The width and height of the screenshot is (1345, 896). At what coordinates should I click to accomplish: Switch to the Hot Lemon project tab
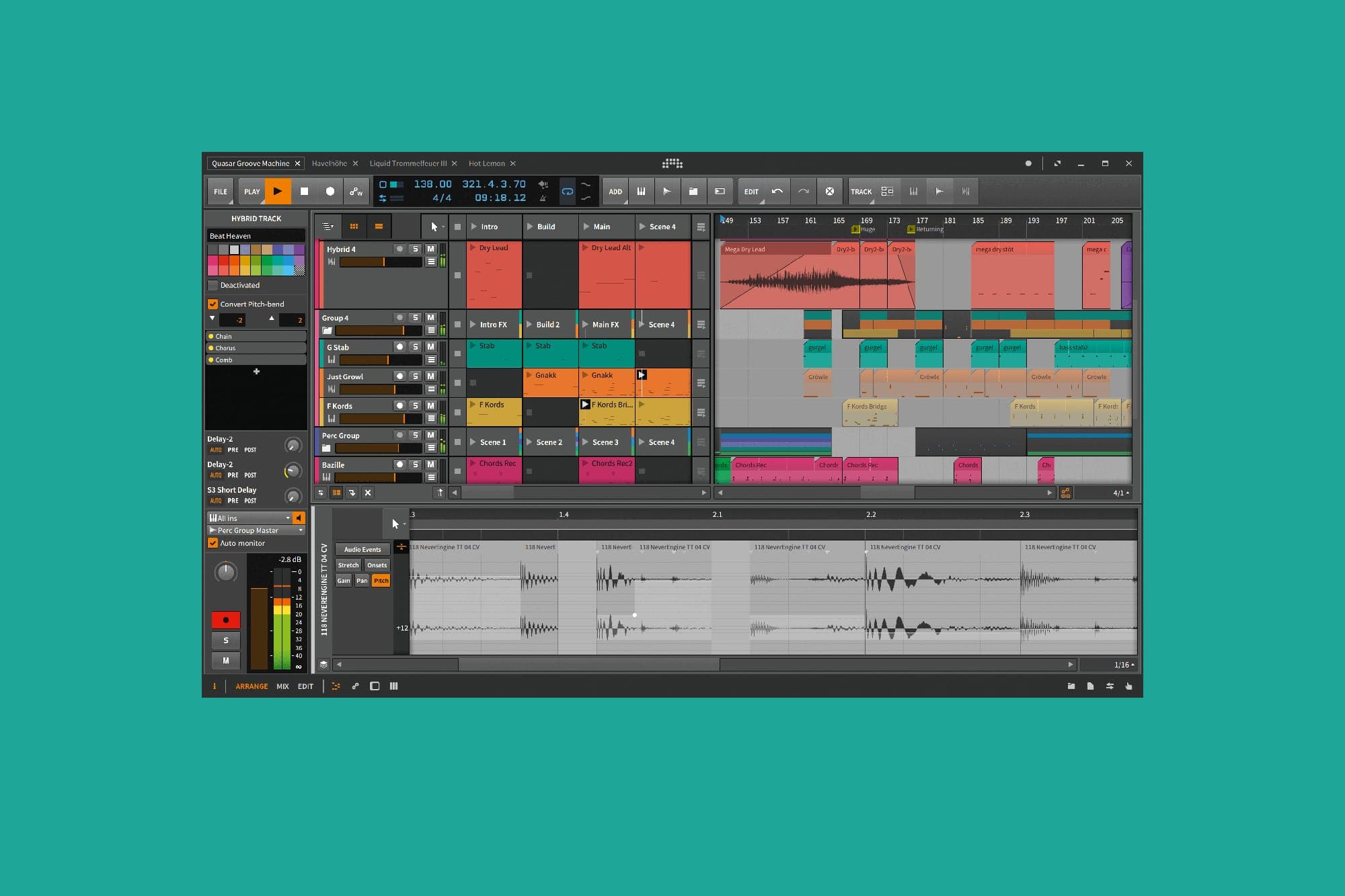pos(487,163)
